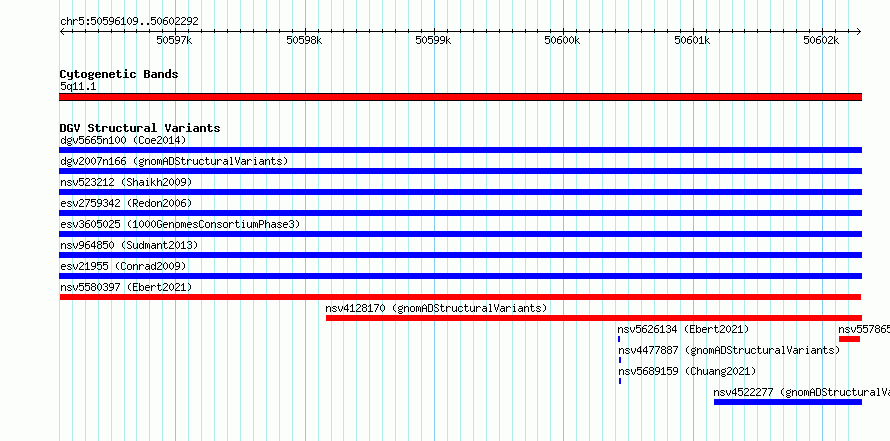The height and width of the screenshot is (441, 890).
Task: Click the 50599k ruler tick label
Action: click(x=434, y=40)
